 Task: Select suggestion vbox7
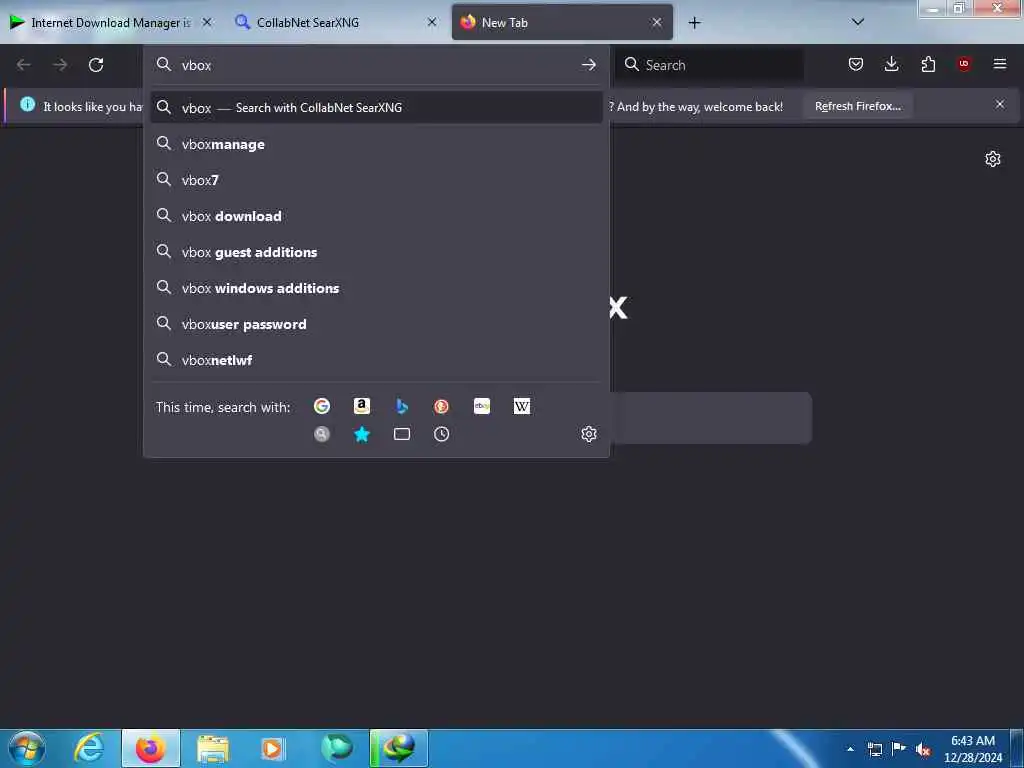pos(376,180)
